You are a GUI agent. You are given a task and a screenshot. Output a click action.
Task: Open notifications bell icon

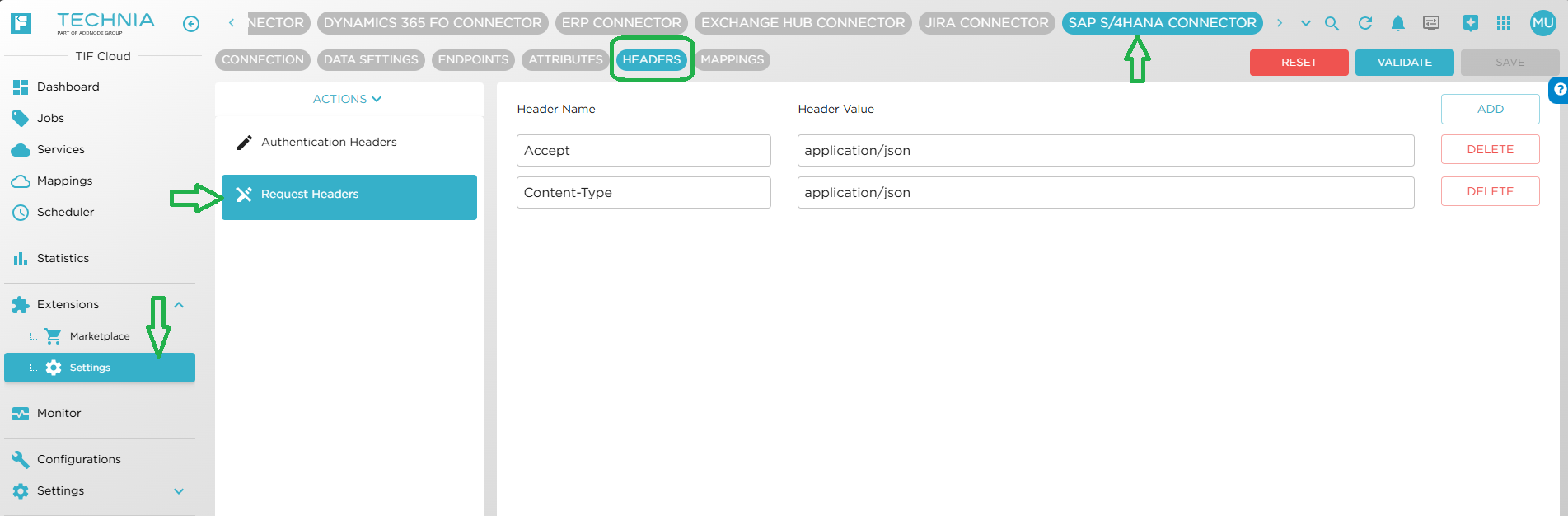coord(1398,23)
